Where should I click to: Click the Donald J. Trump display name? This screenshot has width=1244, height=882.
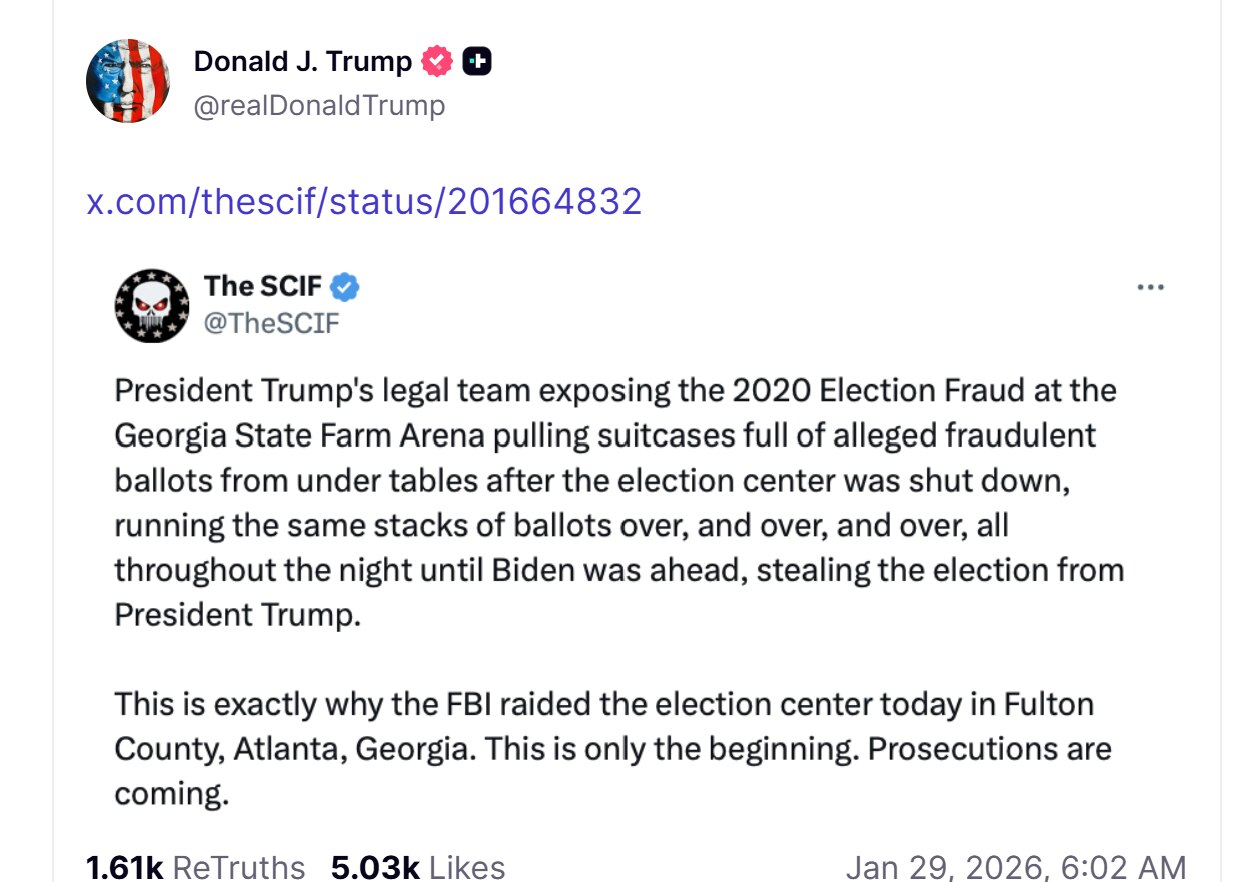pos(302,61)
